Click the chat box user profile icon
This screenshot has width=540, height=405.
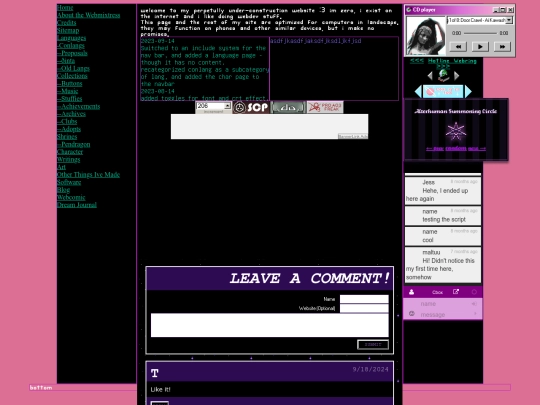(x=412, y=292)
